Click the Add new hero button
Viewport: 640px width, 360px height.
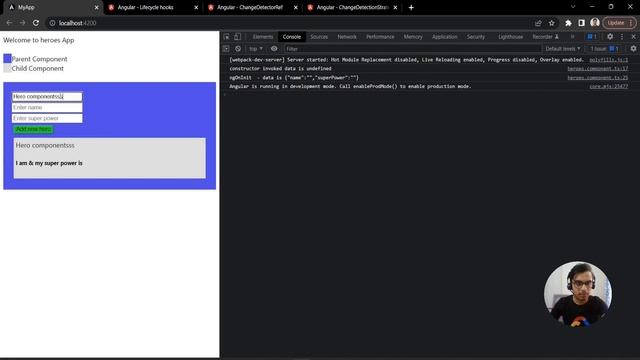pos(33,129)
